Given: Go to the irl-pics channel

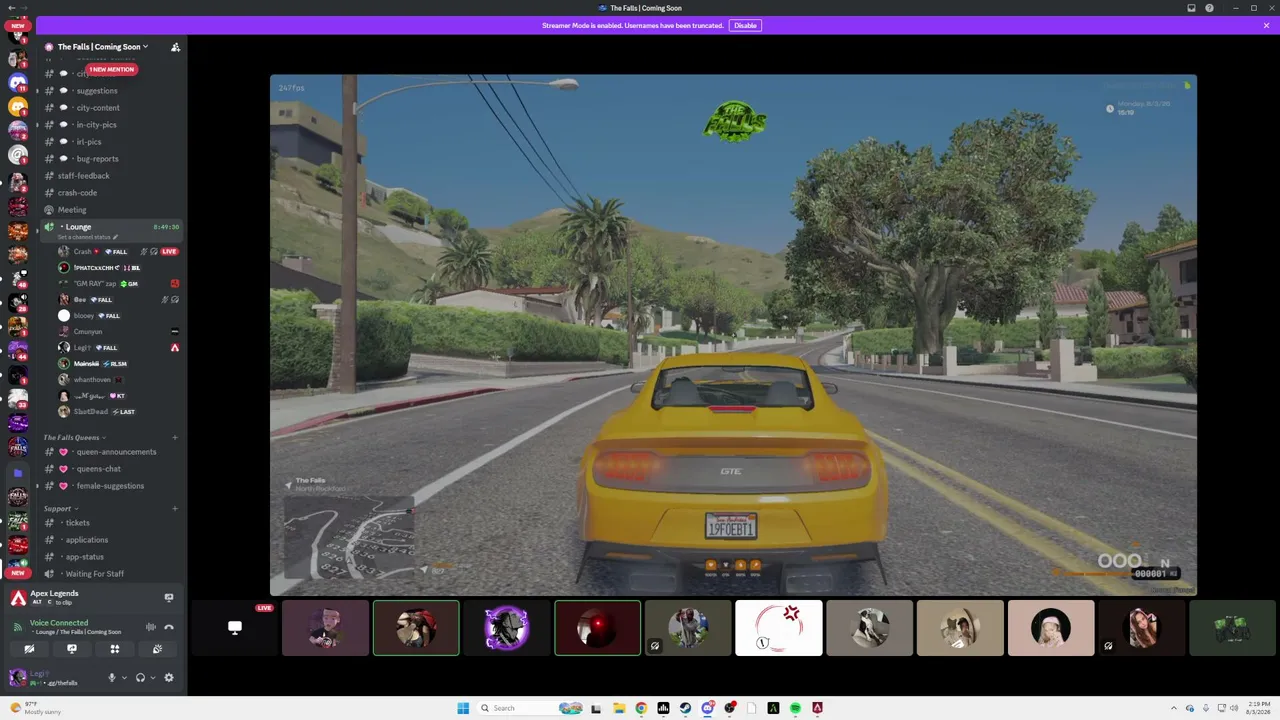Looking at the screenshot, I should 89,142.
